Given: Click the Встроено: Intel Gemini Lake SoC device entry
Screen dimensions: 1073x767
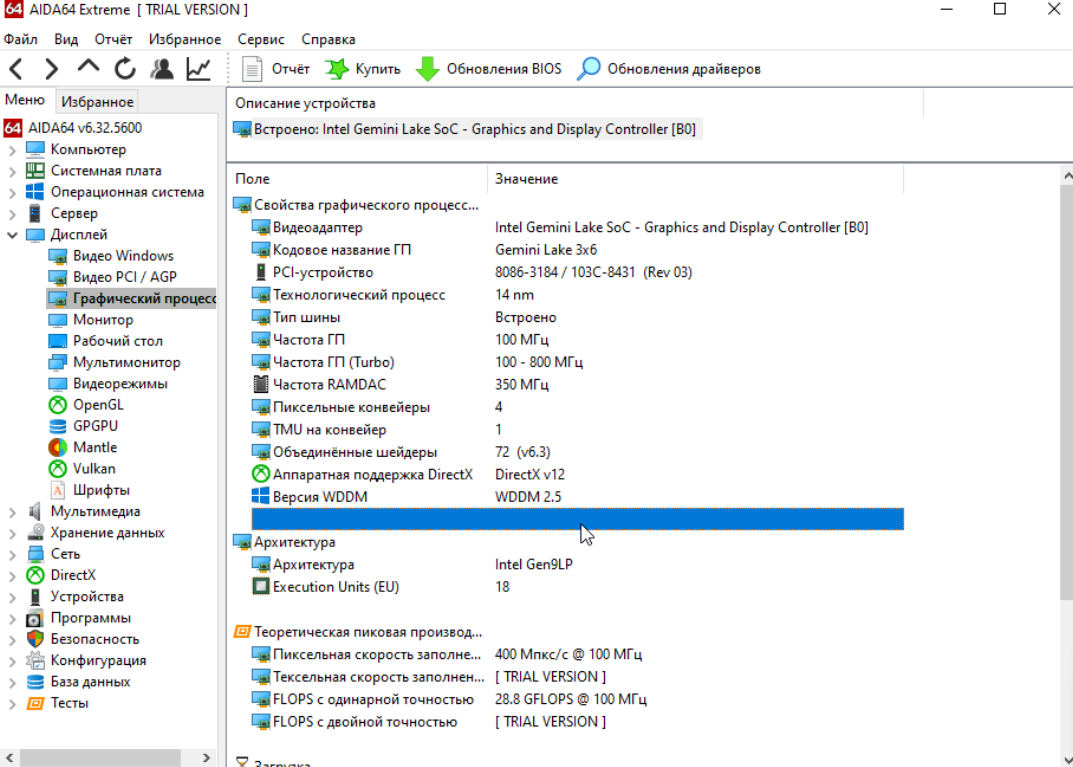Looking at the screenshot, I should [467, 129].
